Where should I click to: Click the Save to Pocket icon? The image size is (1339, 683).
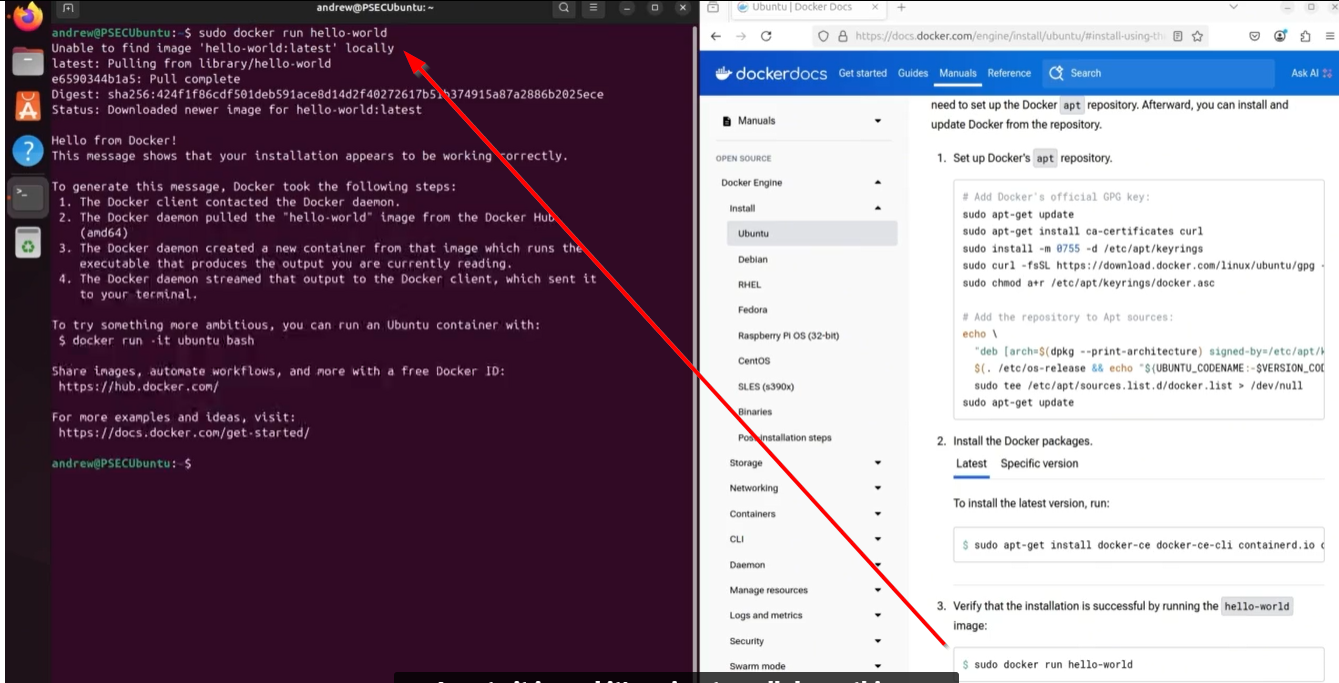(1255, 37)
